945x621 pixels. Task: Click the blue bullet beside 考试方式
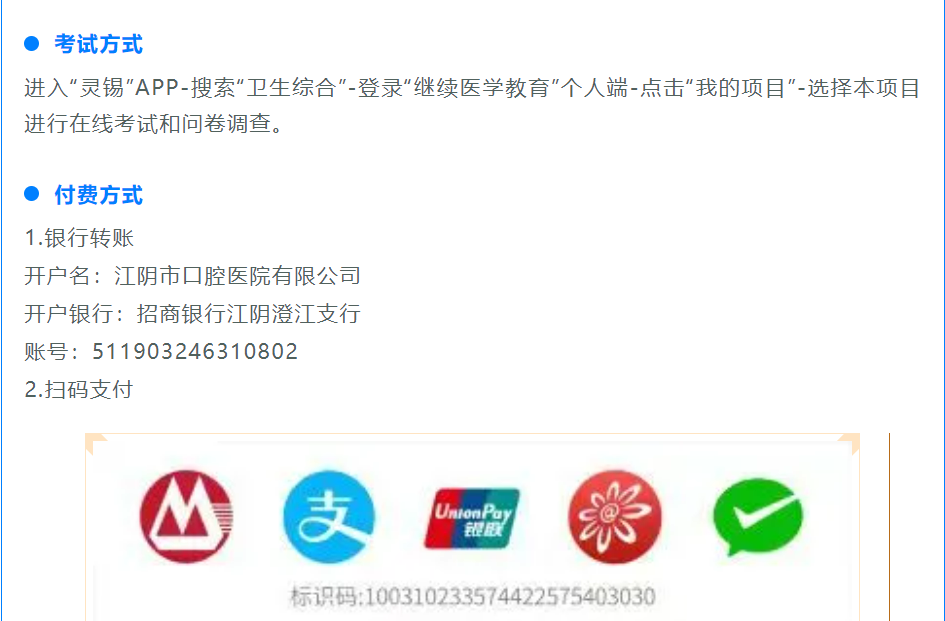[x=31, y=43]
